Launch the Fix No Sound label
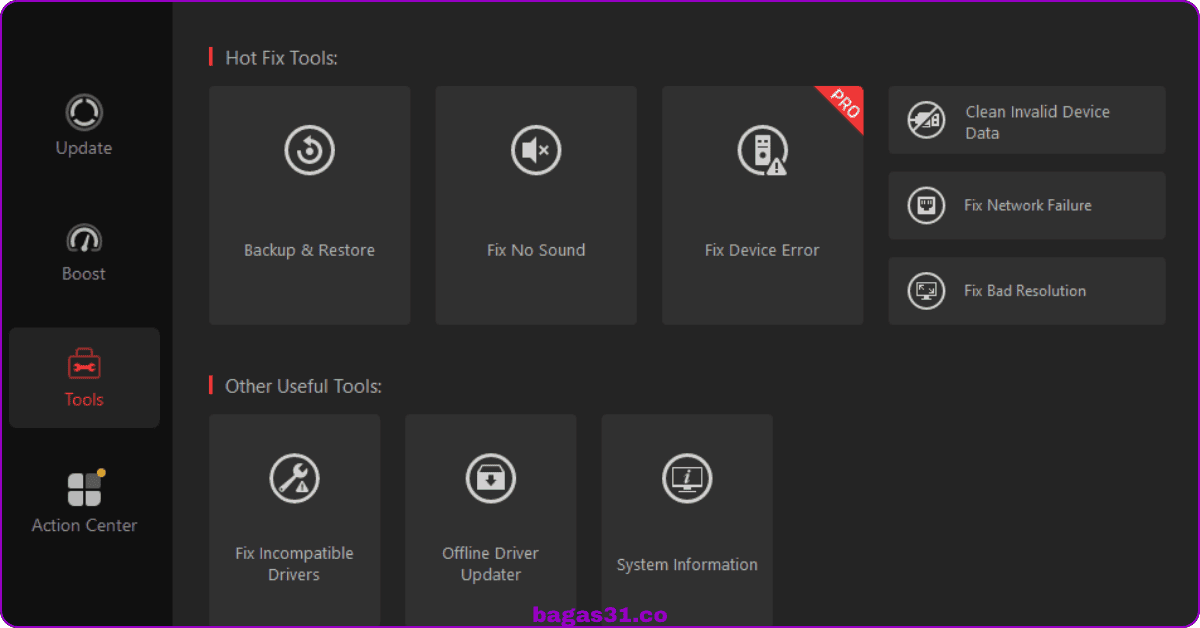 [x=536, y=251]
